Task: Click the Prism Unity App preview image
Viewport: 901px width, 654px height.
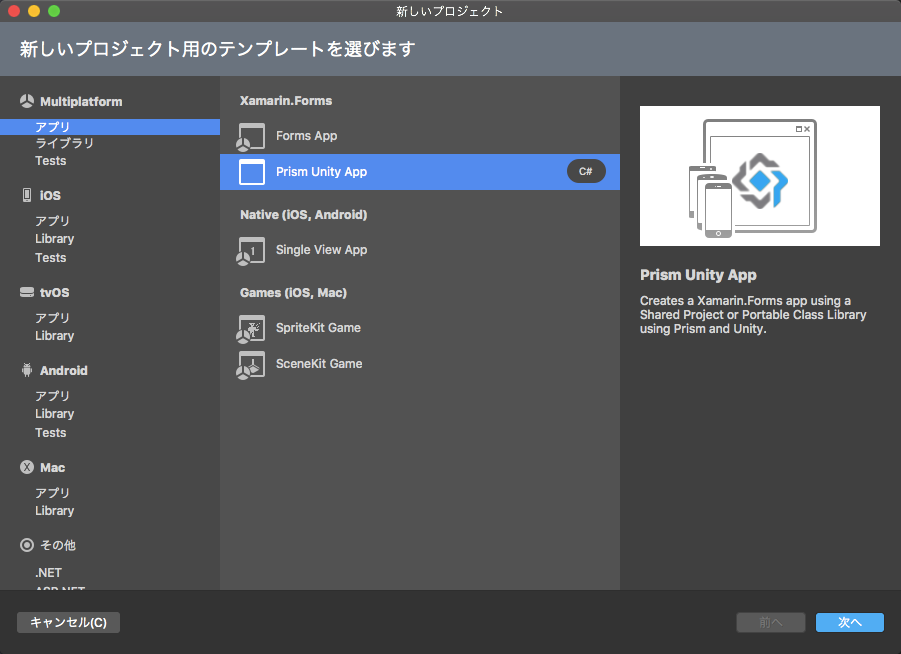Action: tap(760, 176)
